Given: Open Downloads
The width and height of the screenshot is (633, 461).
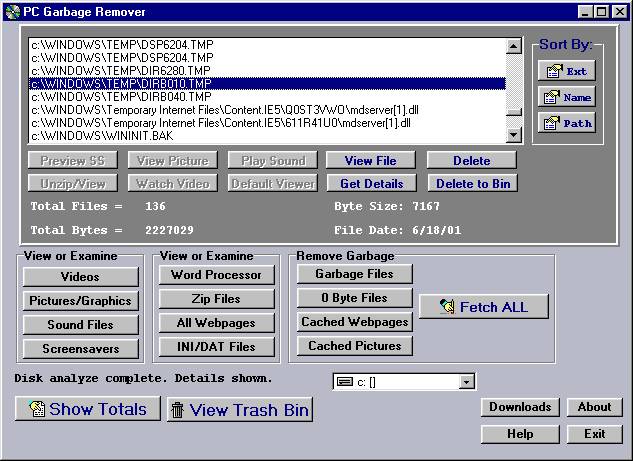Looking at the screenshot, I should click(520, 407).
